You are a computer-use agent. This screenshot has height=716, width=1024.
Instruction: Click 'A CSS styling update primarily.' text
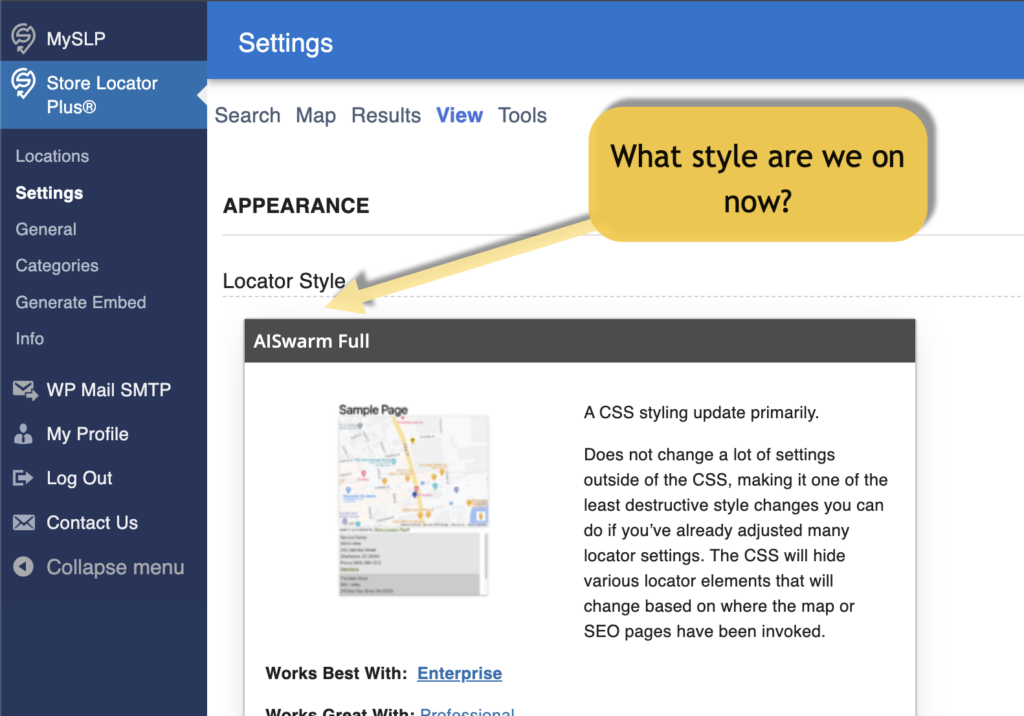point(701,413)
